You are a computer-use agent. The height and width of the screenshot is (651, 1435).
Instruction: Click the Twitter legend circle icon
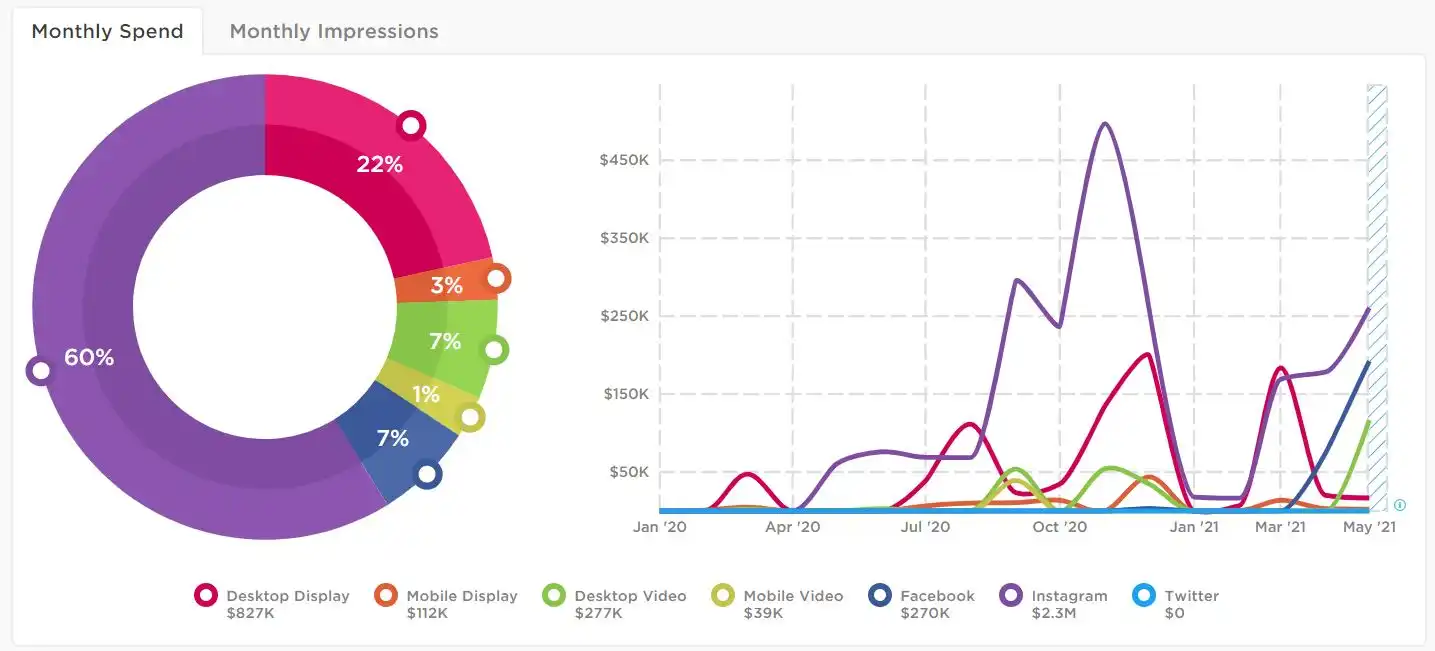pos(1145,596)
